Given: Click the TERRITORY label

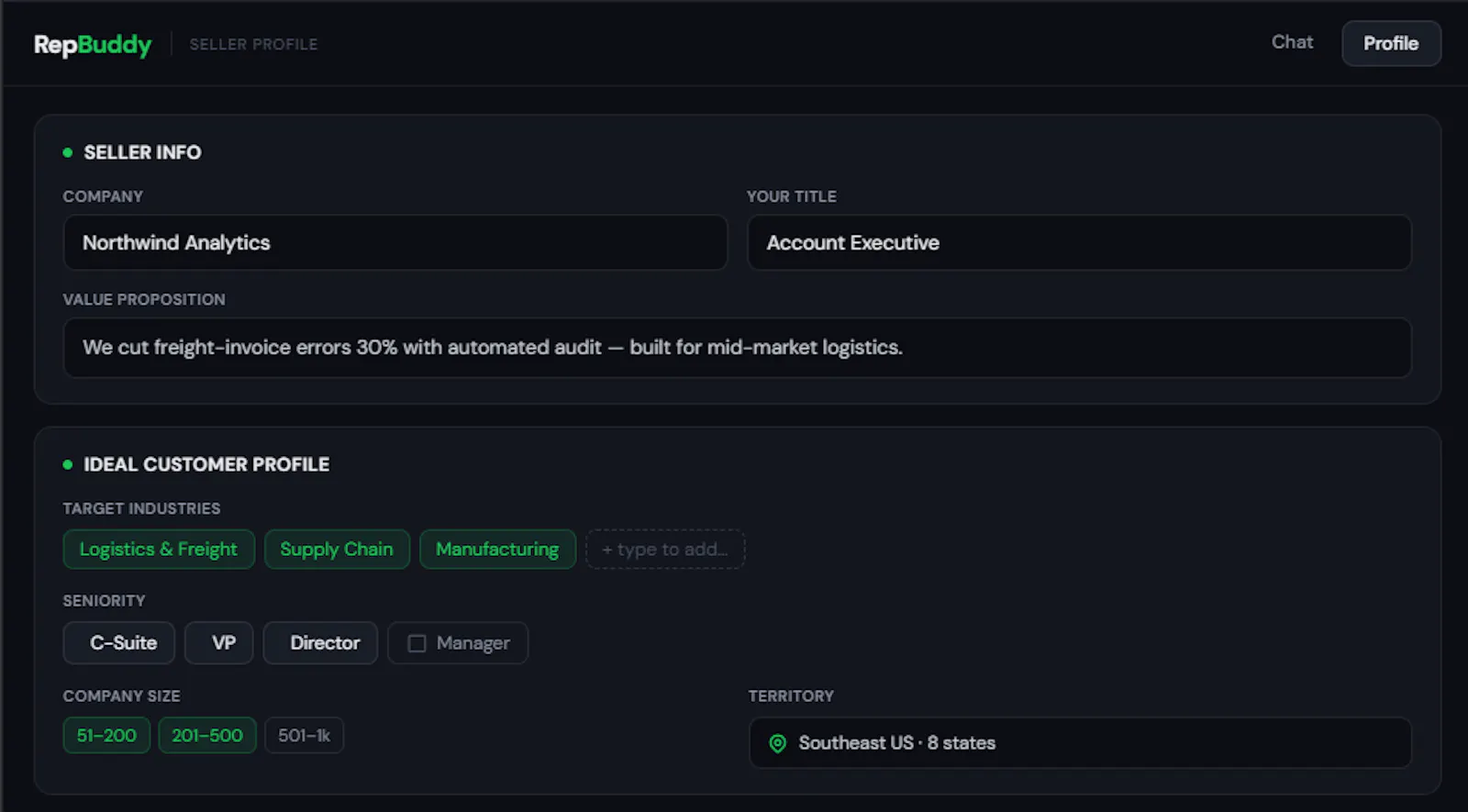Looking at the screenshot, I should point(791,696).
